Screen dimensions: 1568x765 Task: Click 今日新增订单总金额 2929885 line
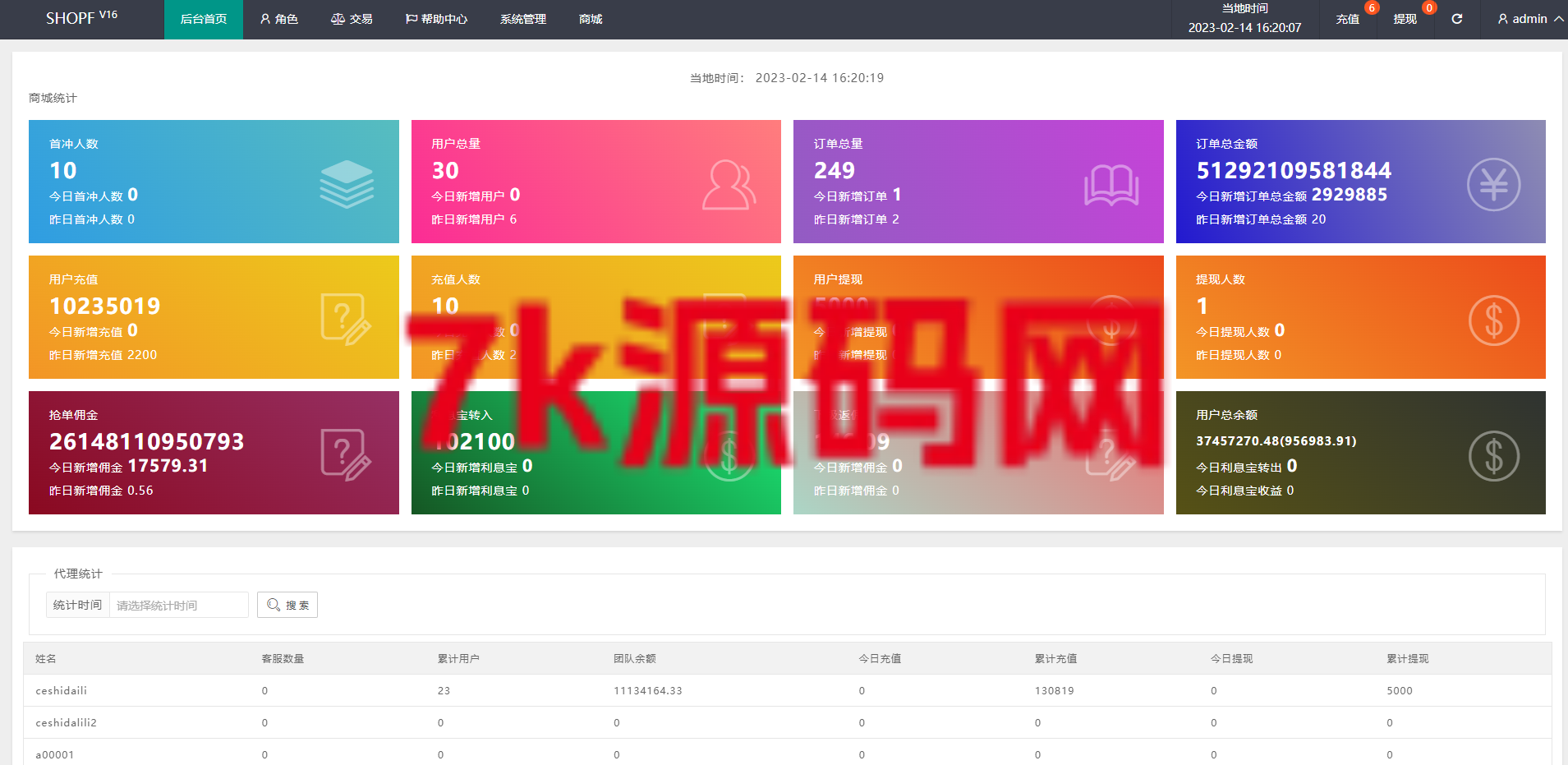[x=1291, y=195]
